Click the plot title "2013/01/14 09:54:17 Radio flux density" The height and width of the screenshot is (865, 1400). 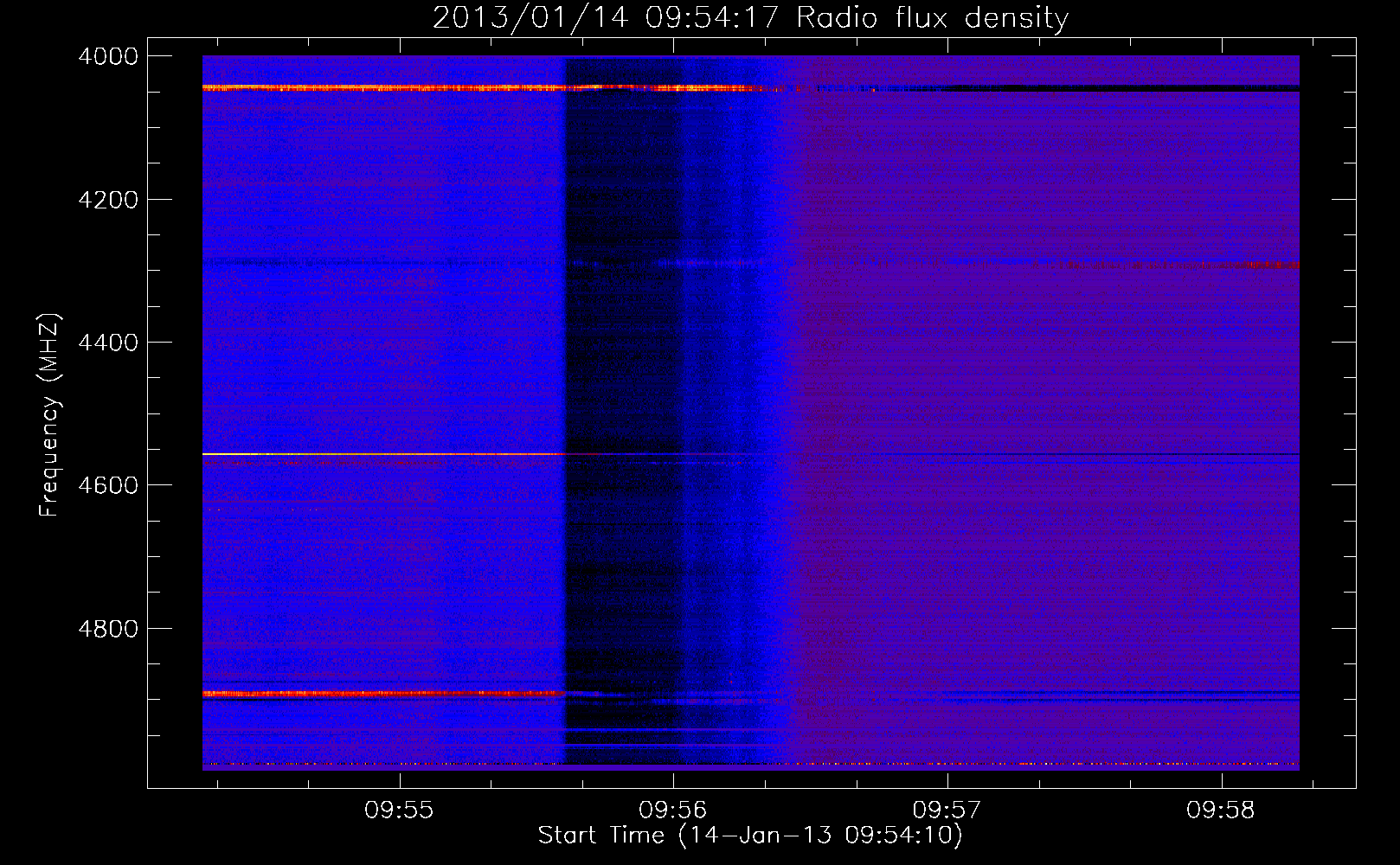click(x=750, y=17)
